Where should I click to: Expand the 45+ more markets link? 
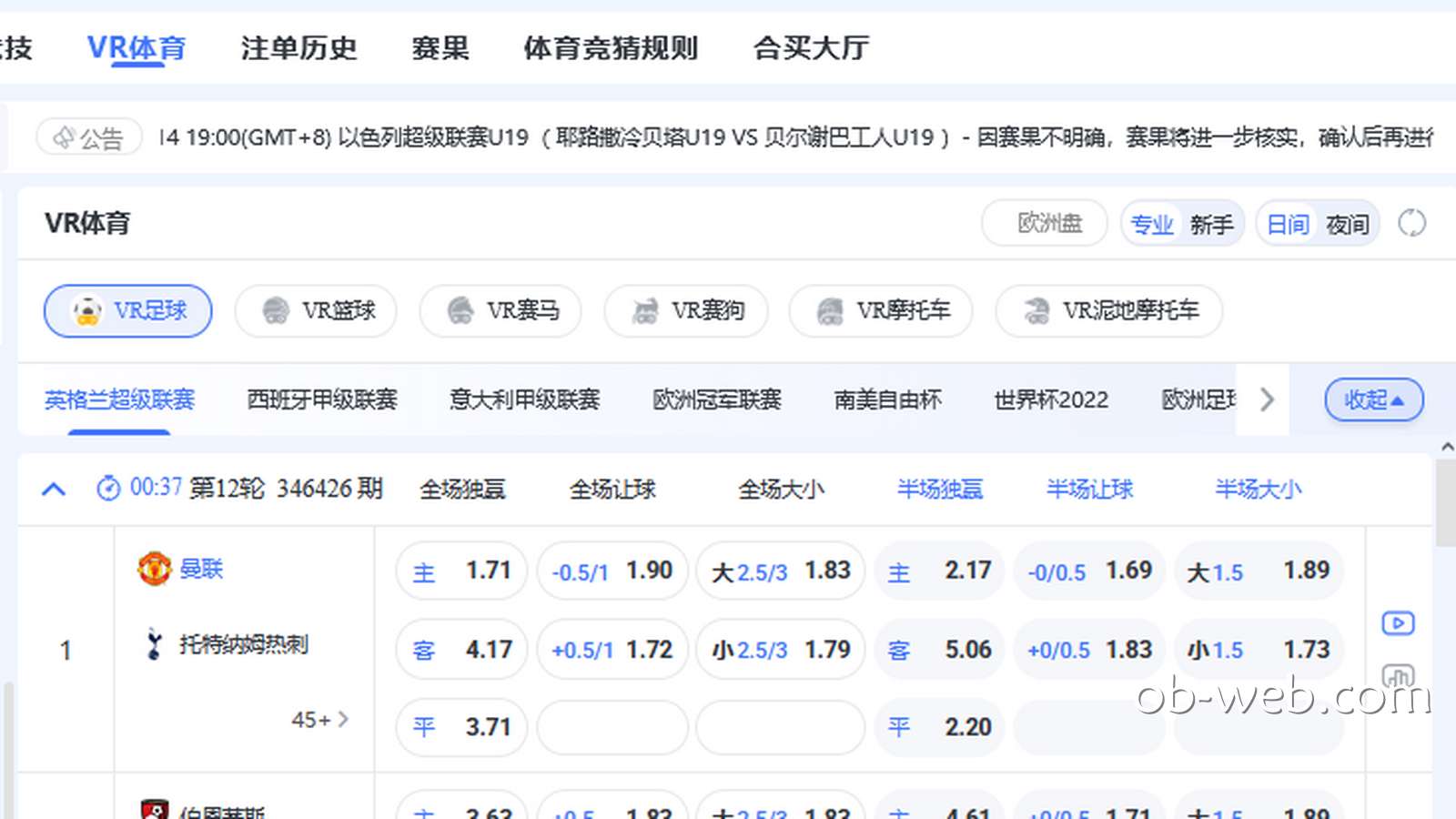(319, 720)
